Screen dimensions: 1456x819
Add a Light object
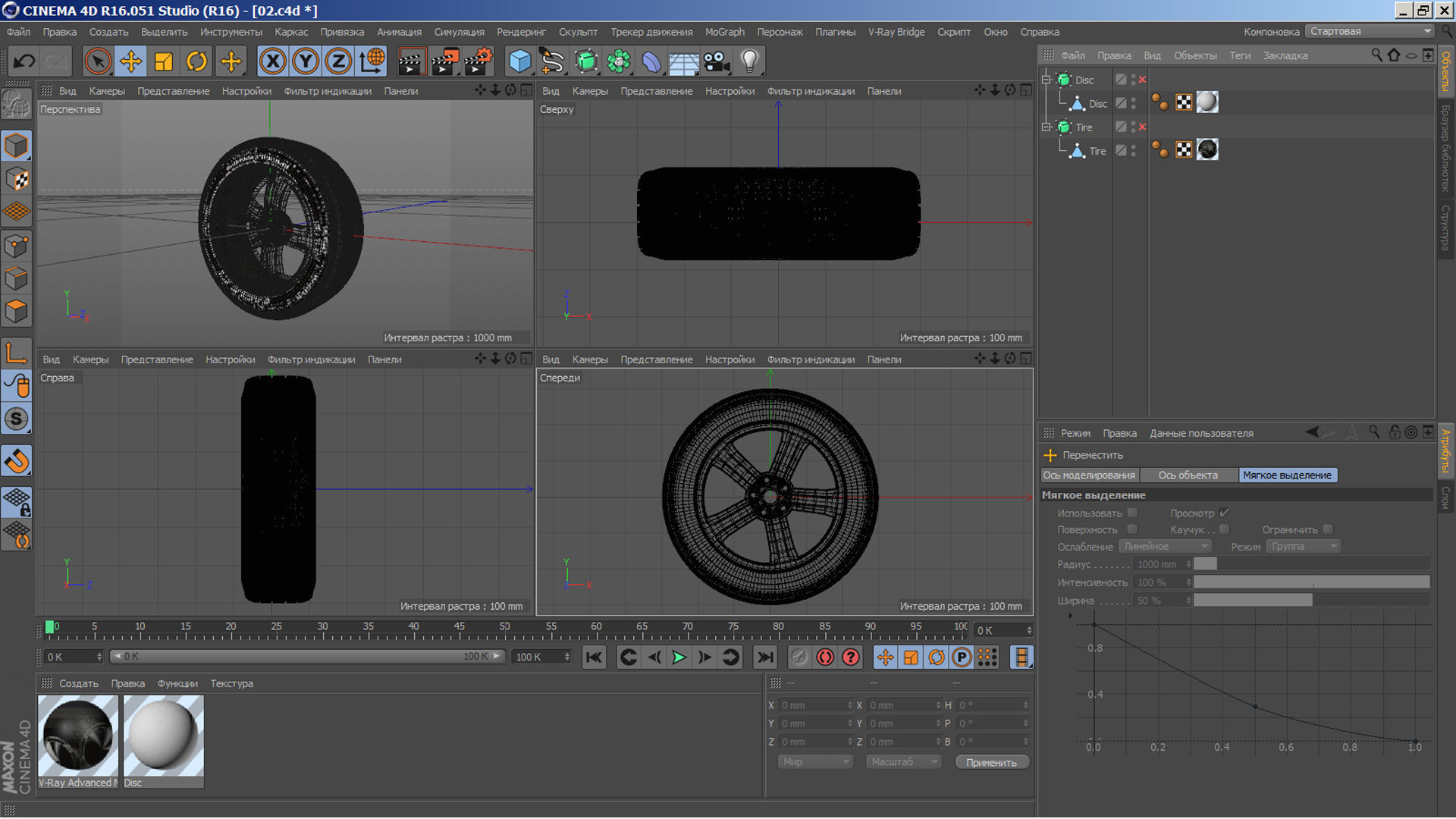point(749,61)
